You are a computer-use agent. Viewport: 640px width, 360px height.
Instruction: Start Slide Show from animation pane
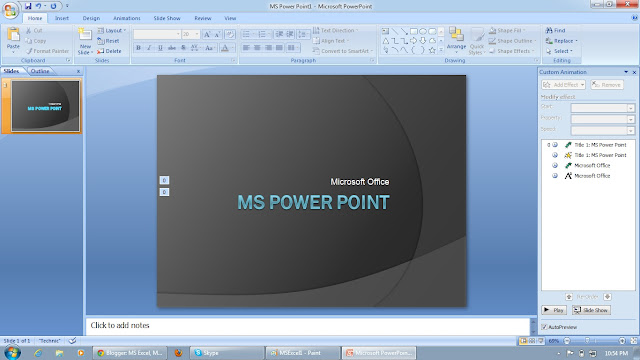[591, 310]
